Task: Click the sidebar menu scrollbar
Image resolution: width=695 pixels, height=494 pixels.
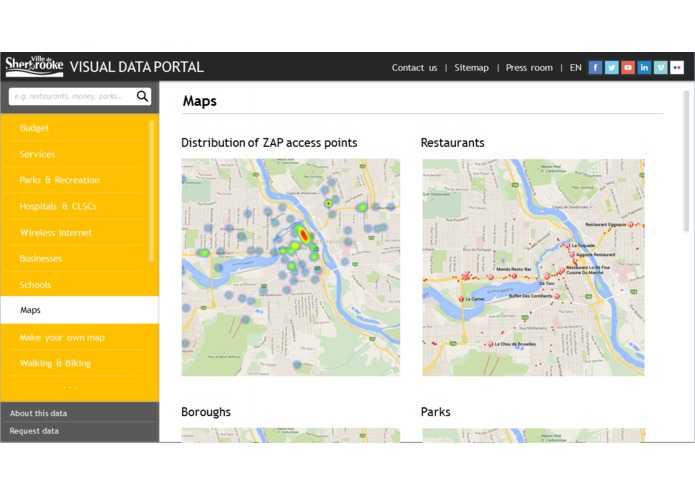Action: pyautogui.click(x=152, y=191)
